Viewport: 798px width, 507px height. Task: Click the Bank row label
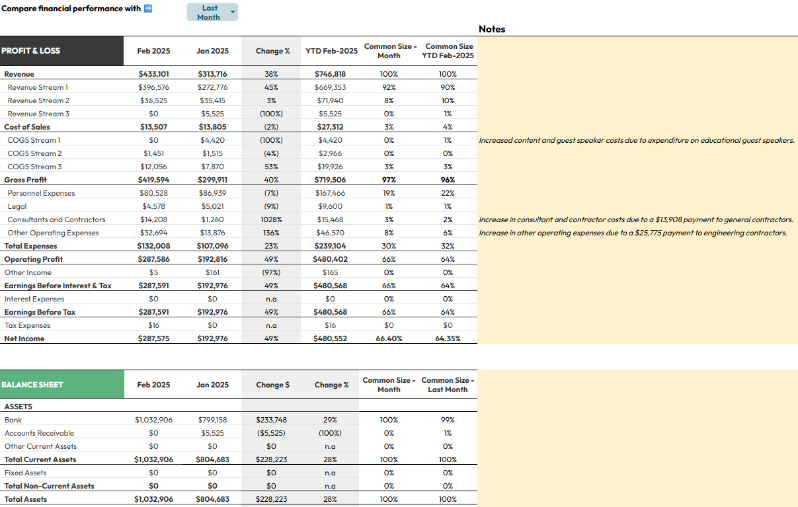(13, 420)
